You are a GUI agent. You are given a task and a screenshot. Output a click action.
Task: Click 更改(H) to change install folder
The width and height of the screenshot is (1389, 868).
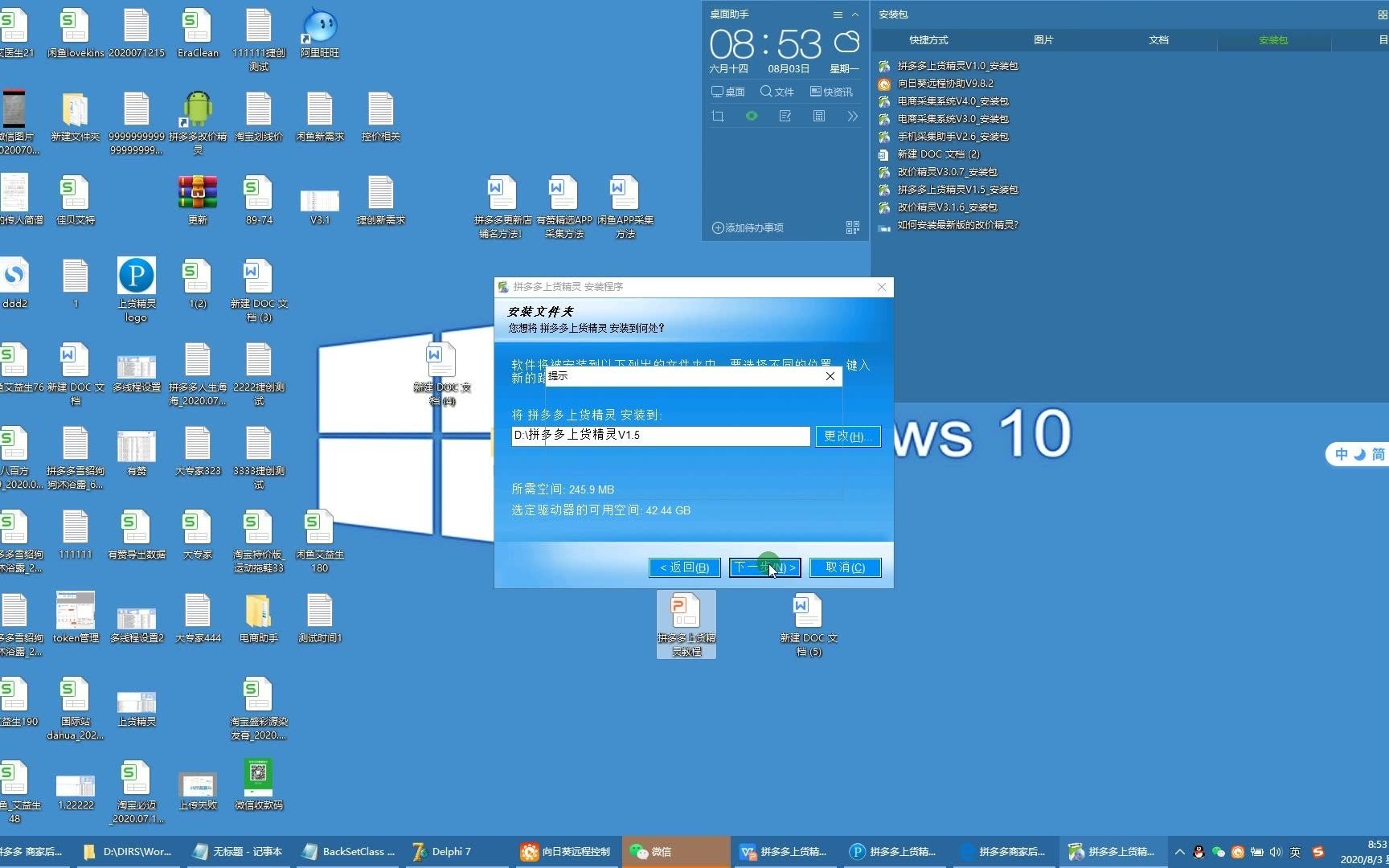(x=847, y=436)
